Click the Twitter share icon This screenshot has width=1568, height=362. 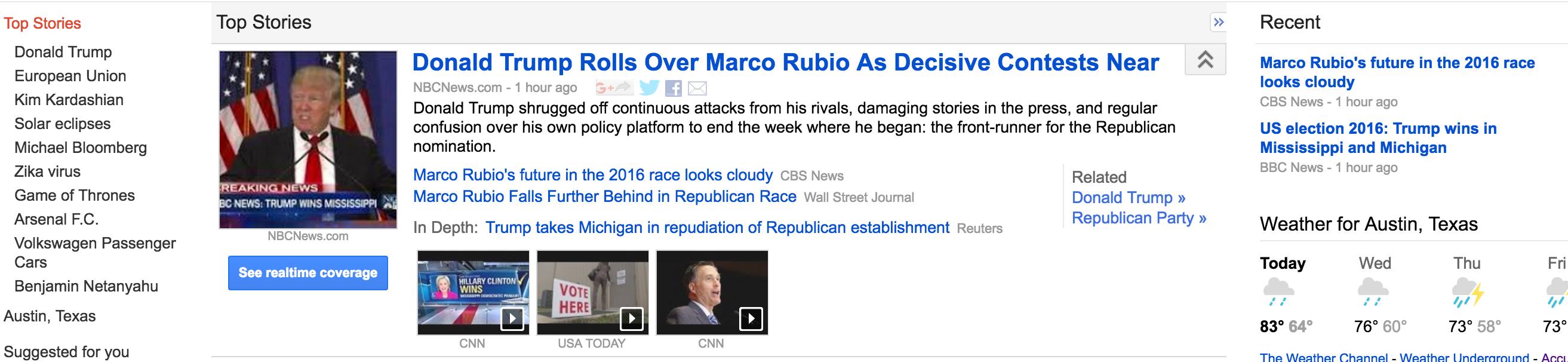point(649,88)
